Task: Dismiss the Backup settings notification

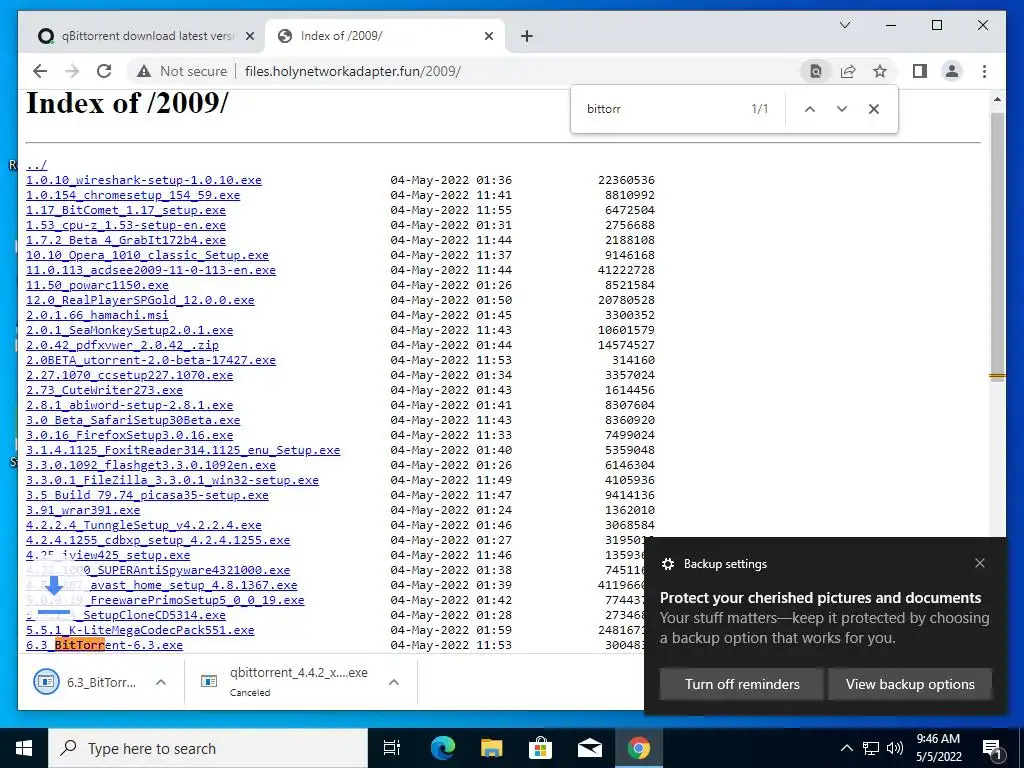Action: pyautogui.click(x=980, y=564)
